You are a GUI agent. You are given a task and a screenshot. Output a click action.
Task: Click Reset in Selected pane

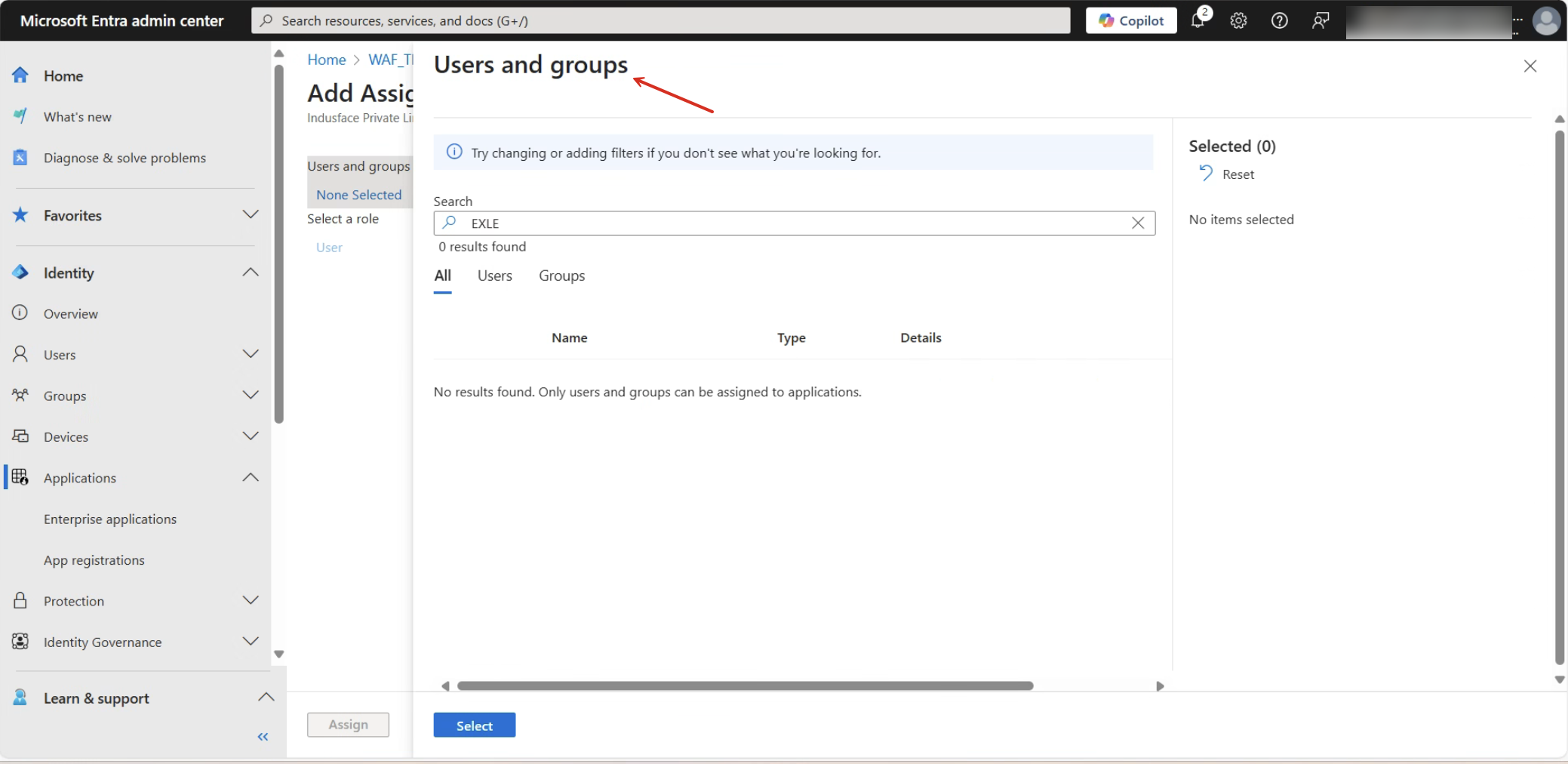1238,174
